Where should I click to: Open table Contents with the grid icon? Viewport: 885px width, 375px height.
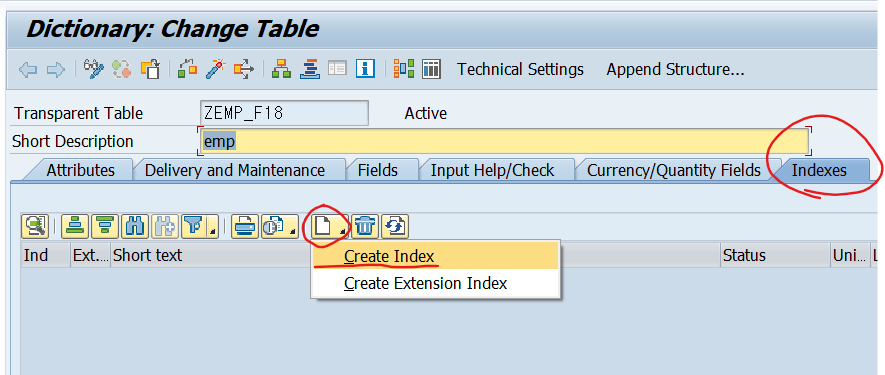(431, 69)
